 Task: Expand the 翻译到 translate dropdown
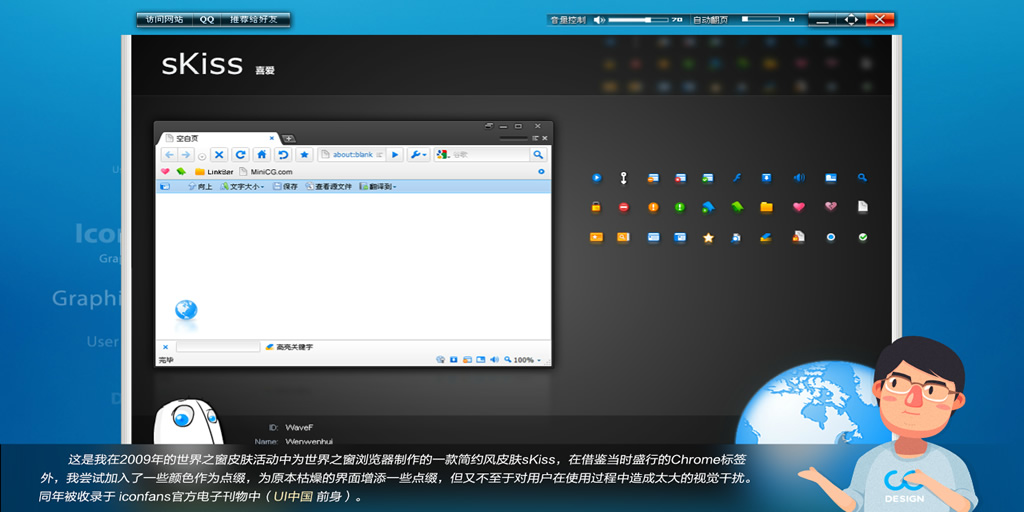click(377, 187)
